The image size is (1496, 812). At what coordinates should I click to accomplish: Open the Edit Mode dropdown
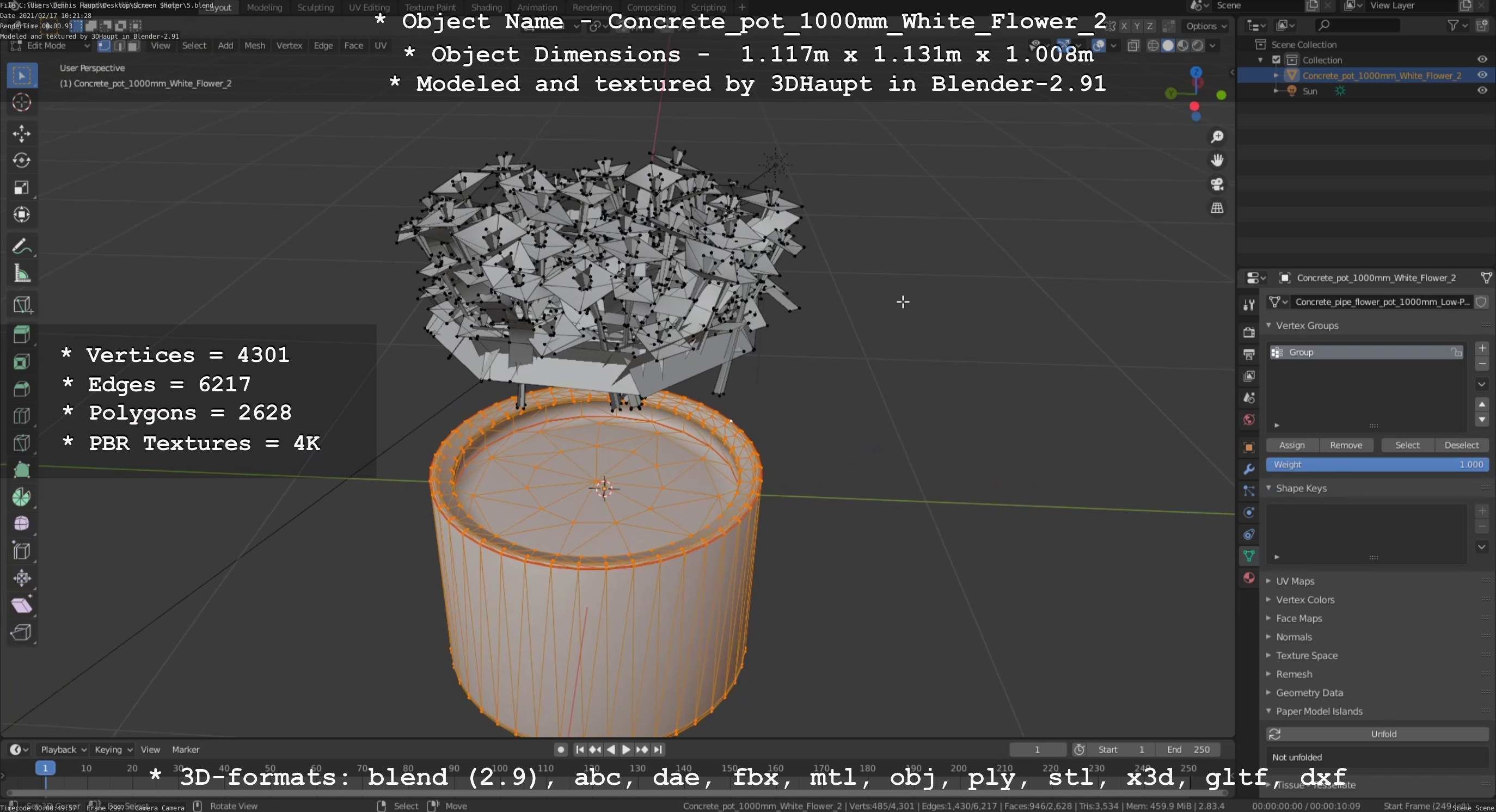click(x=50, y=46)
